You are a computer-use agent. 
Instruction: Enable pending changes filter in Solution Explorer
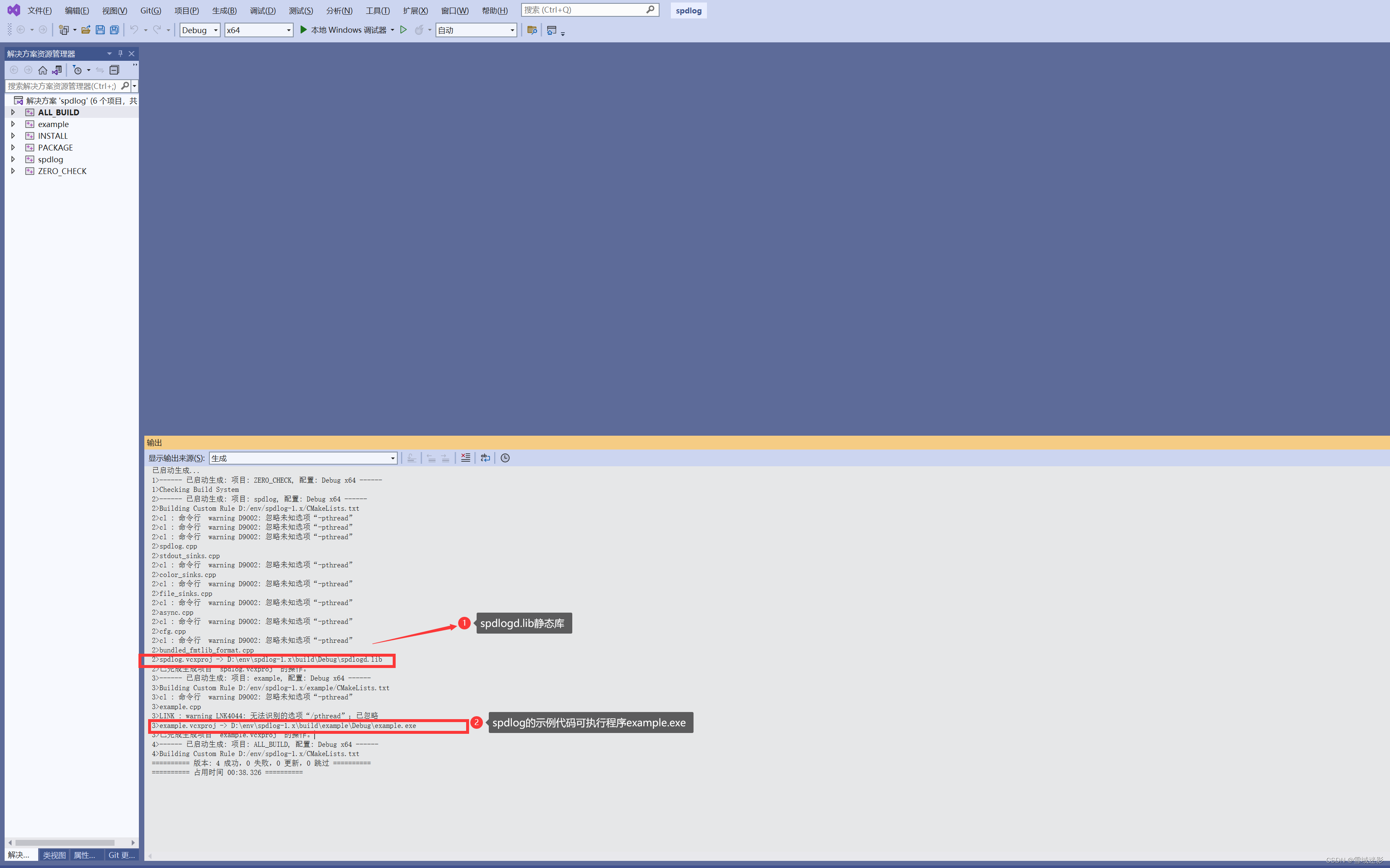click(79, 70)
